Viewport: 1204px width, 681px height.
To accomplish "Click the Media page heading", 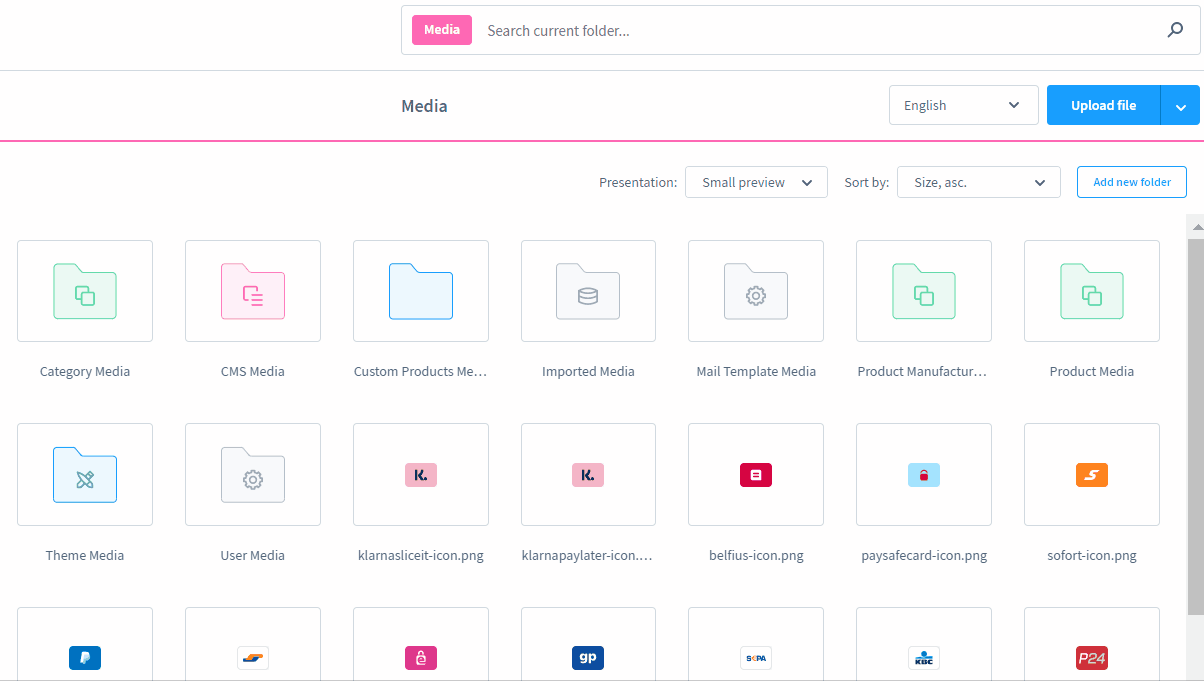I will (x=424, y=106).
